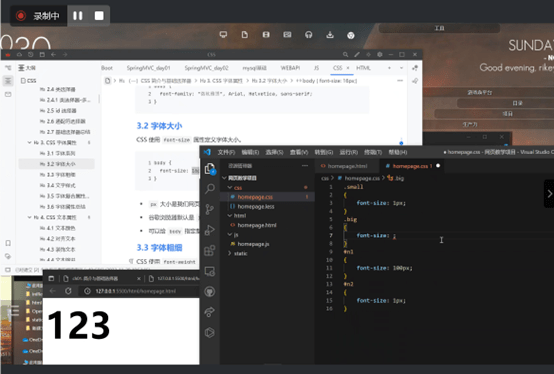The height and width of the screenshot is (374, 554).
Task: Open GitHub icon in VS Code activity bar
Action: [x=210, y=292]
